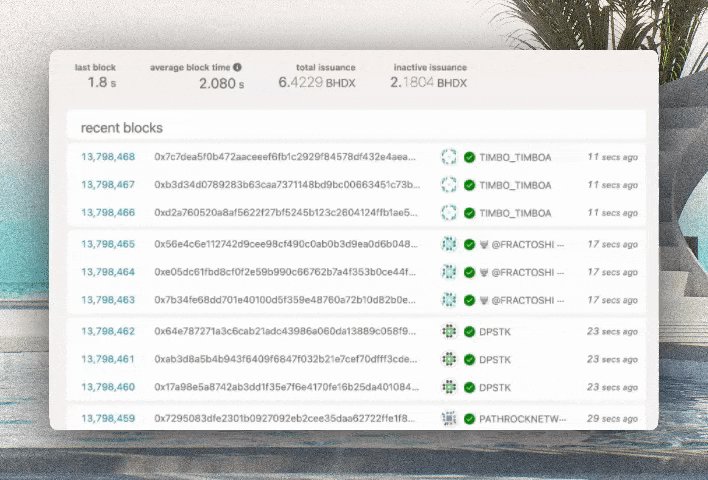Click total issuance value 6.4229 BHDX
This screenshot has width=708, height=480.
pyautogui.click(x=317, y=82)
